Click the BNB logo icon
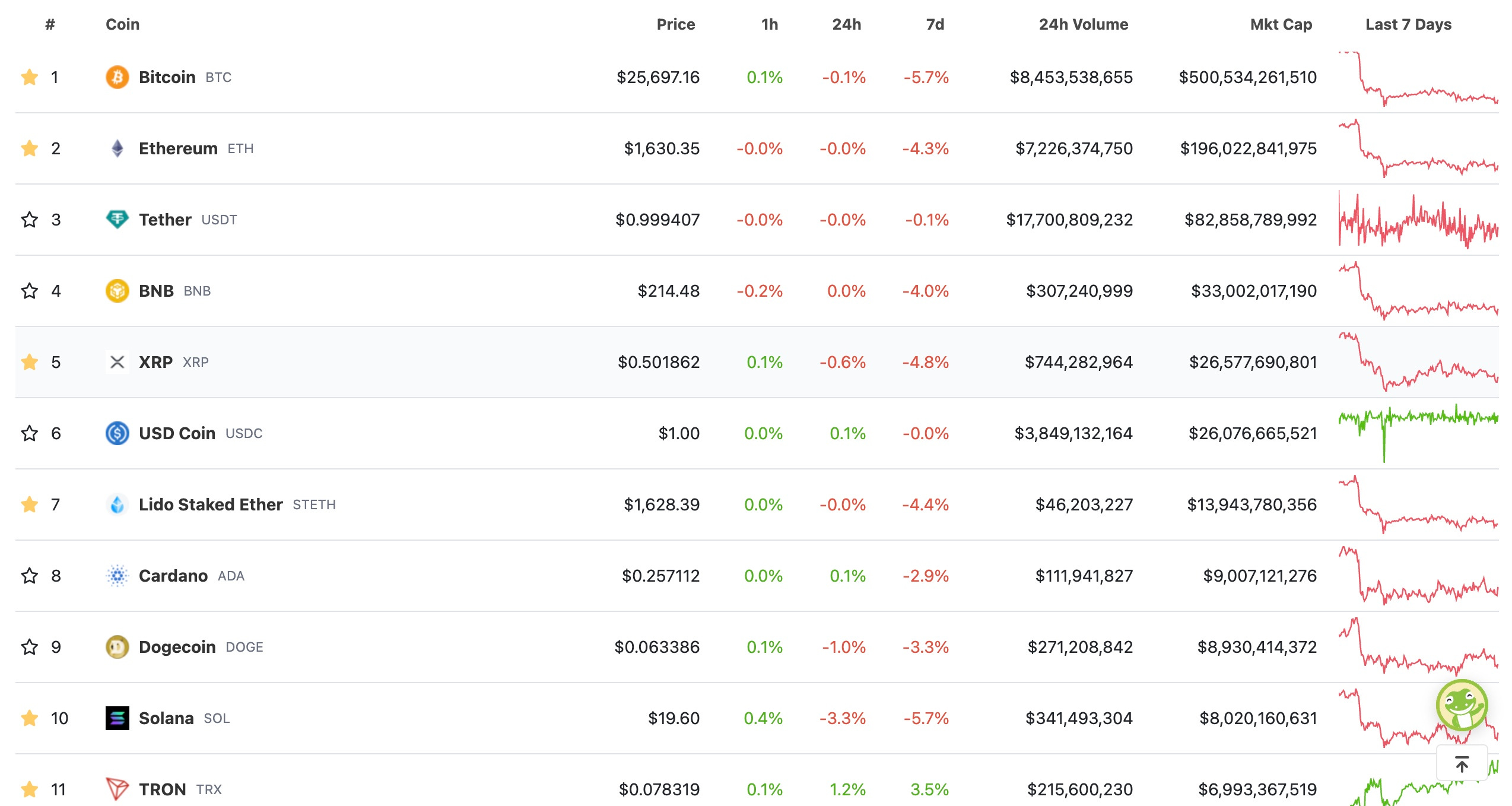Image resolution: width=1512 pixels, height=806 pixels. coord(117,291)
